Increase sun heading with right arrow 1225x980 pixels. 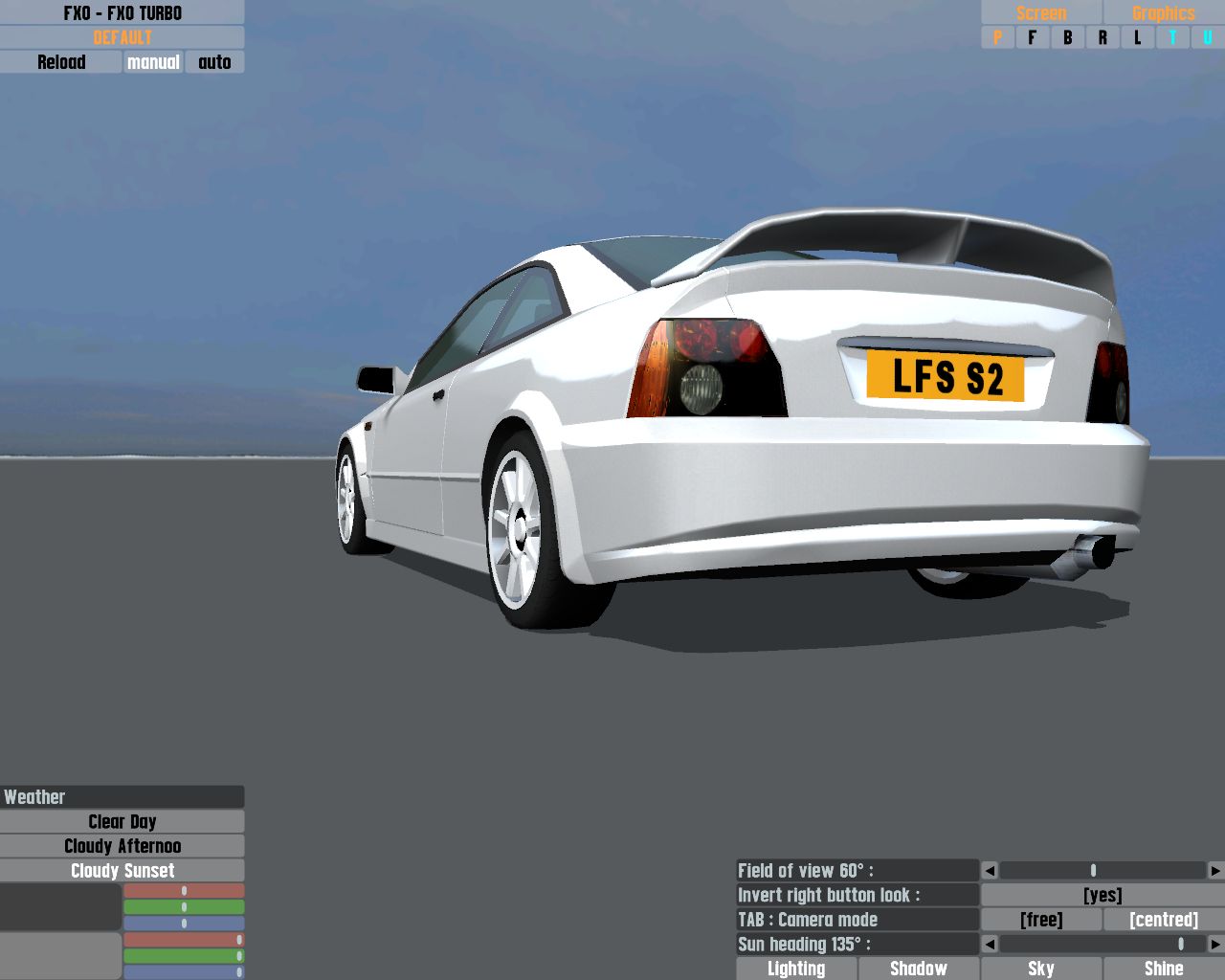pyautogui.click(x=1215, y=945)
